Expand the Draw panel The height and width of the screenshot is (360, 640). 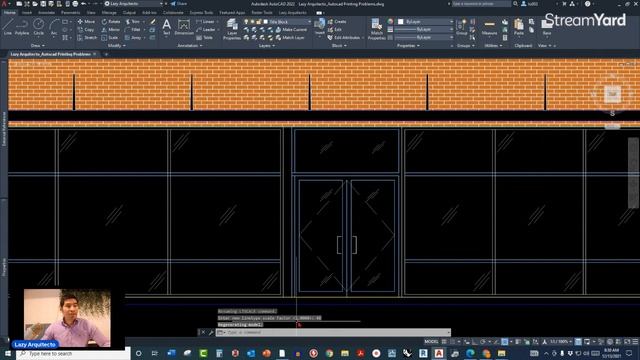click(x=38, y=46)
